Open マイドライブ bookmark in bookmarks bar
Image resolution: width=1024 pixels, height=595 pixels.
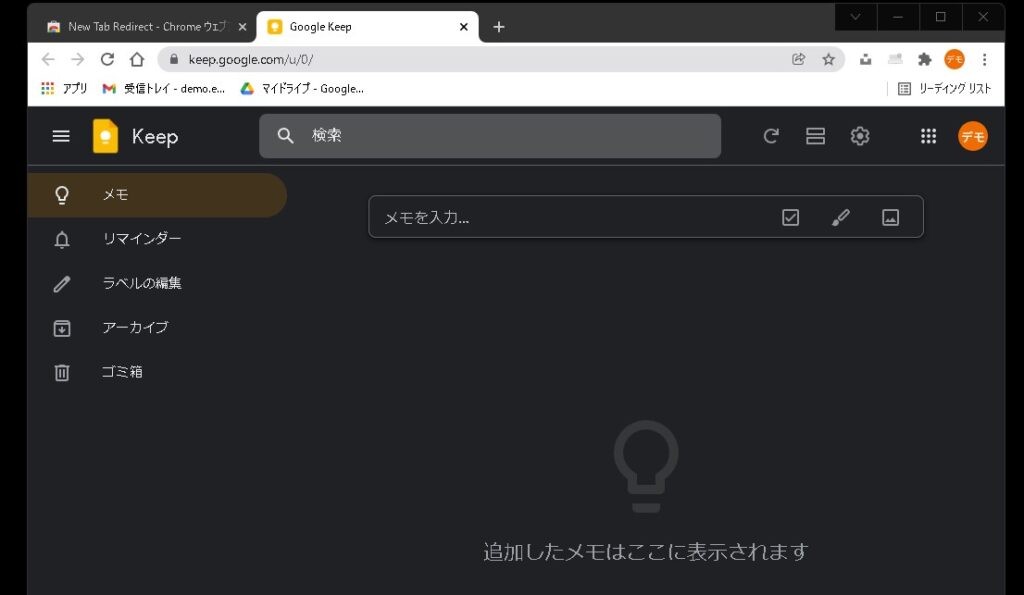pyautogui.click(x=302, y=89)
